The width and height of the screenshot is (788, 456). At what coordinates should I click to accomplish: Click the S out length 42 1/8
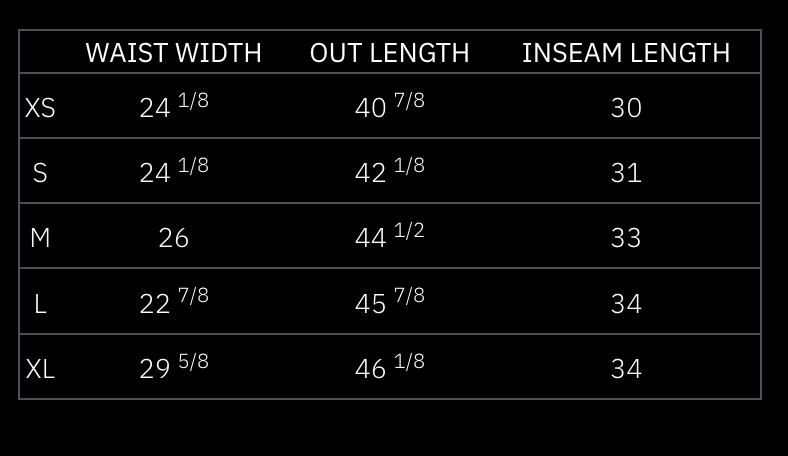click(x=389, y=171)
